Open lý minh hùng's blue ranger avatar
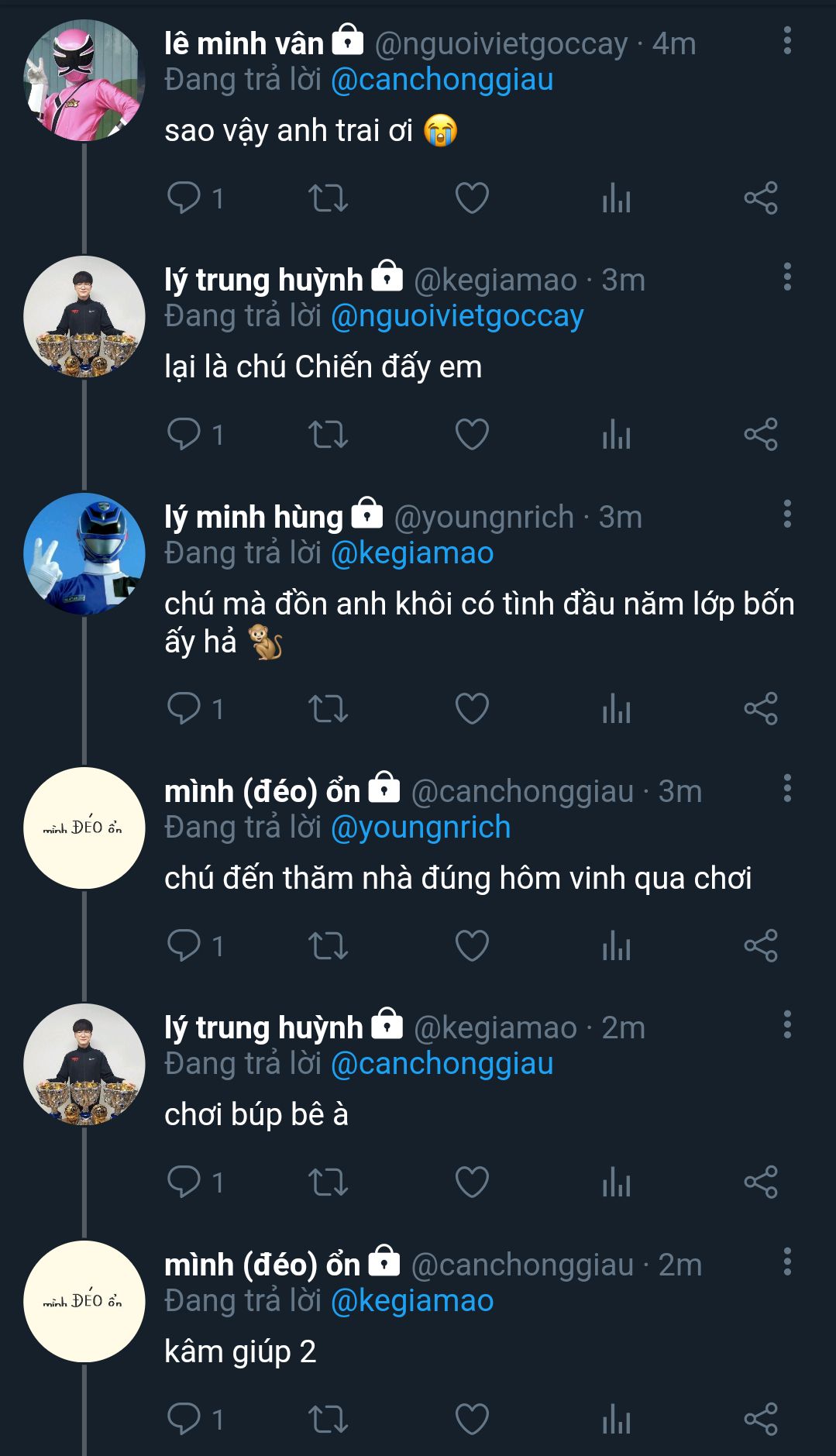 [x=84, y=553]
